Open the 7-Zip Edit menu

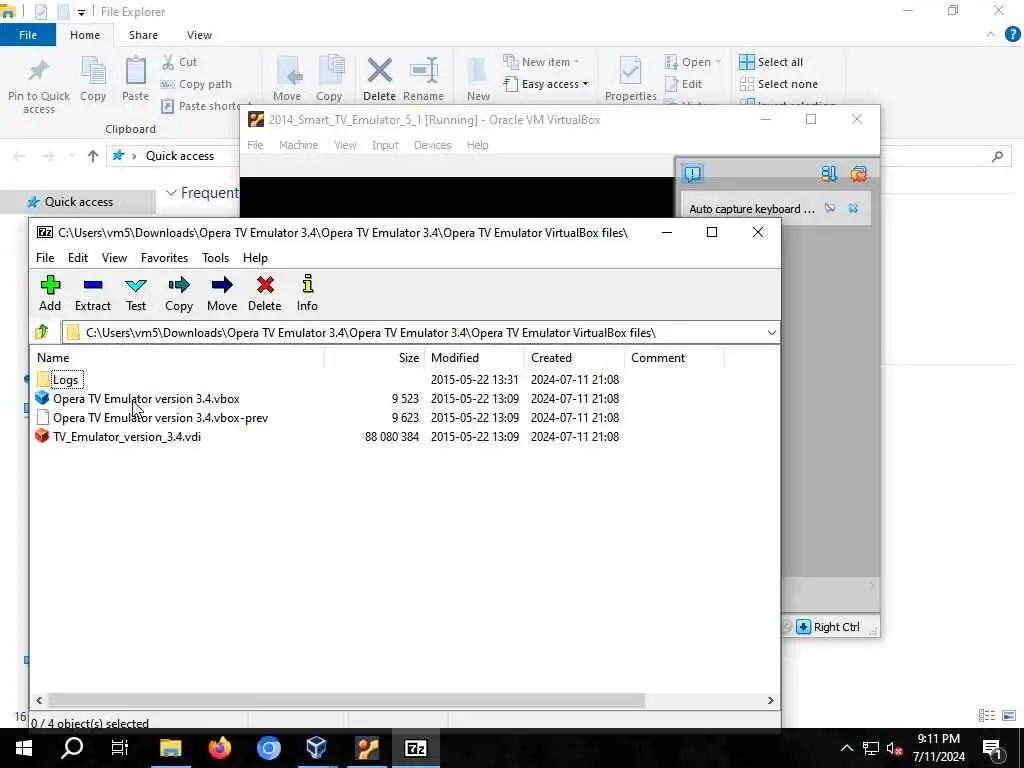click(78, 258)
